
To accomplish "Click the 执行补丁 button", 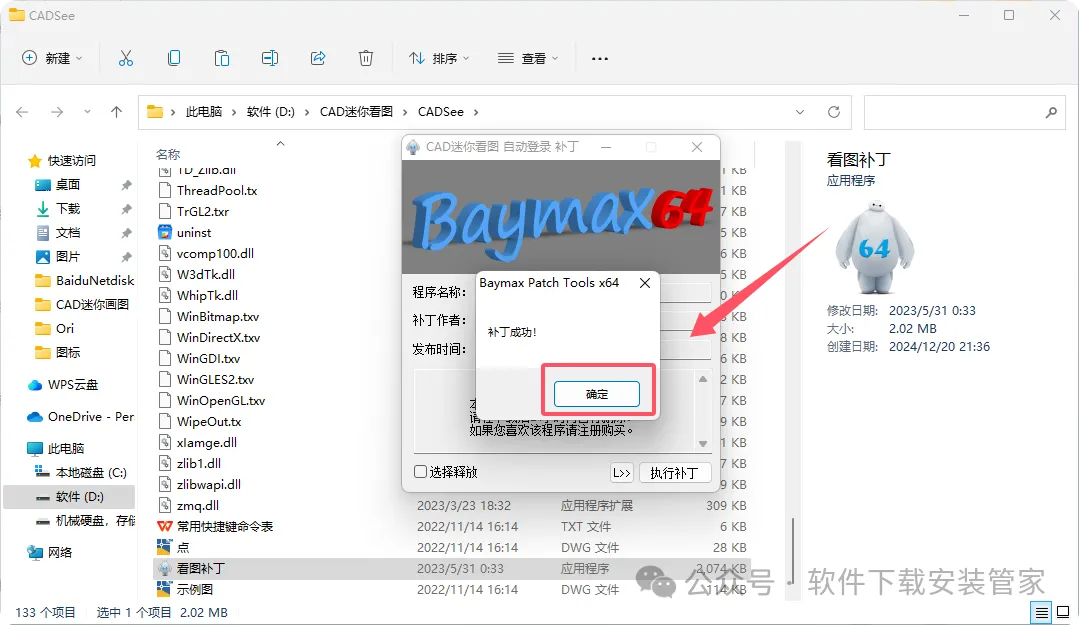I will pos(674,473).
